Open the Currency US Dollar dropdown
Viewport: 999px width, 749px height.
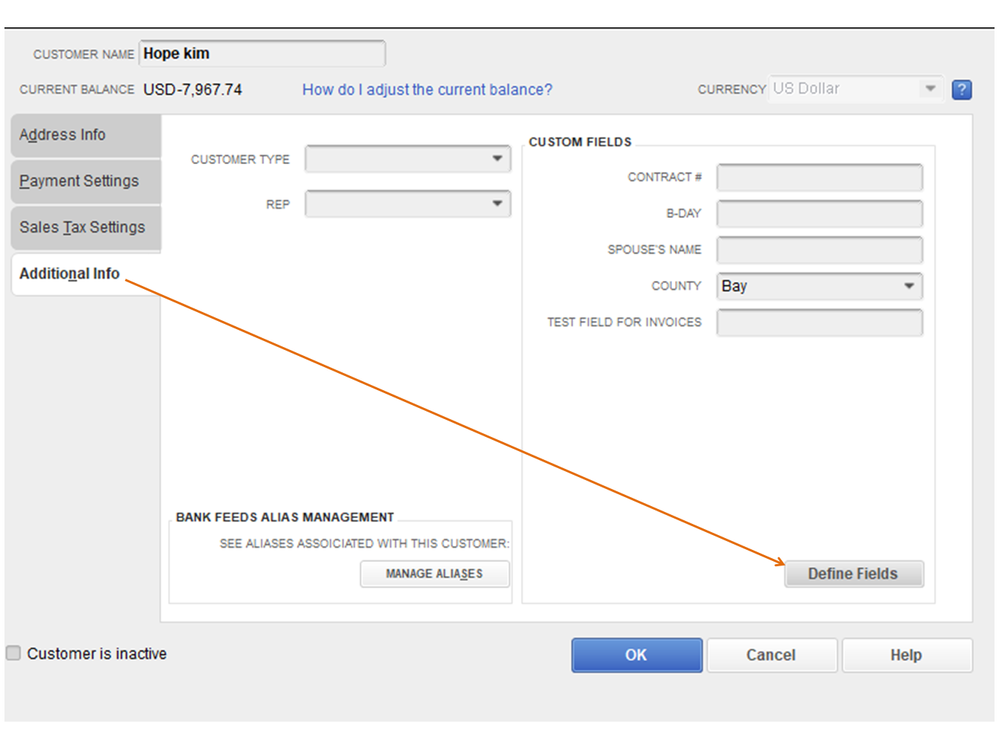tap(856, 89)
